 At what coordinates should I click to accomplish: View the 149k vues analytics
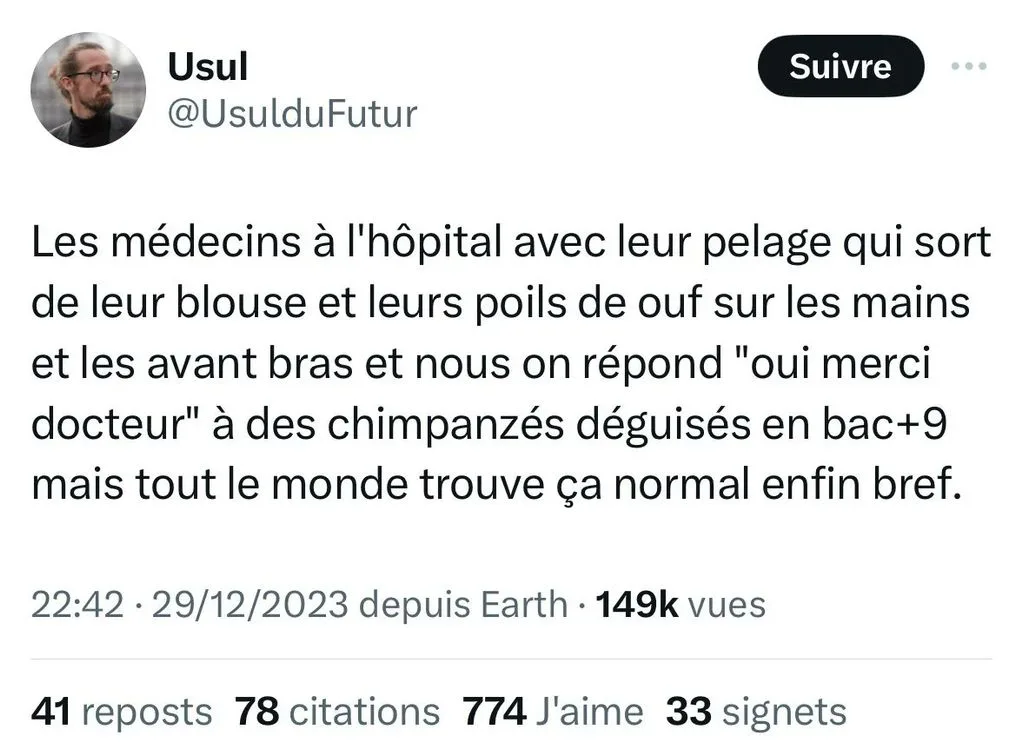point(680,604)
